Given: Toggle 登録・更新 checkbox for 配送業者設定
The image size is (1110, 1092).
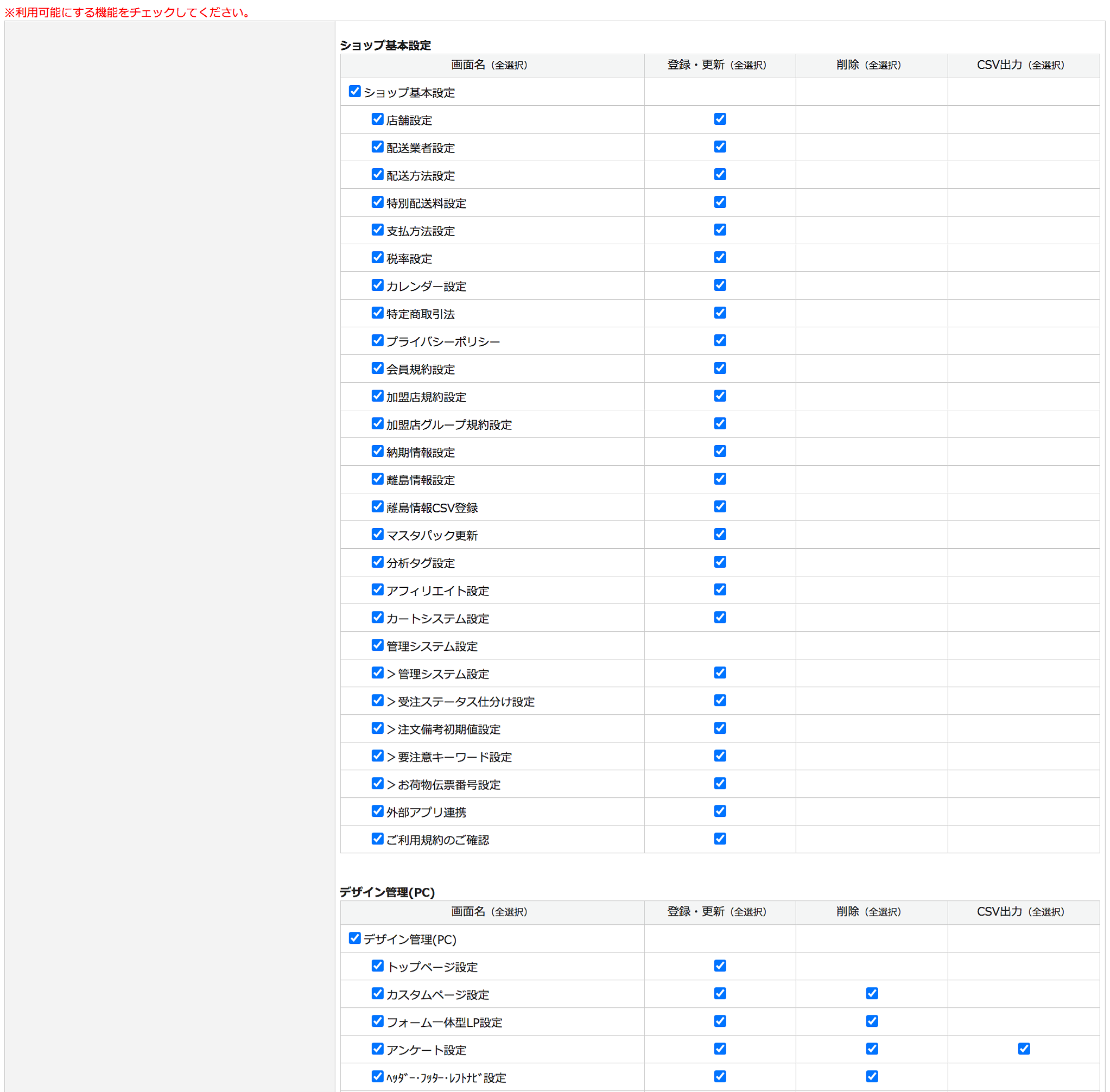Looking at the screenshot, I should coord(719,146).
